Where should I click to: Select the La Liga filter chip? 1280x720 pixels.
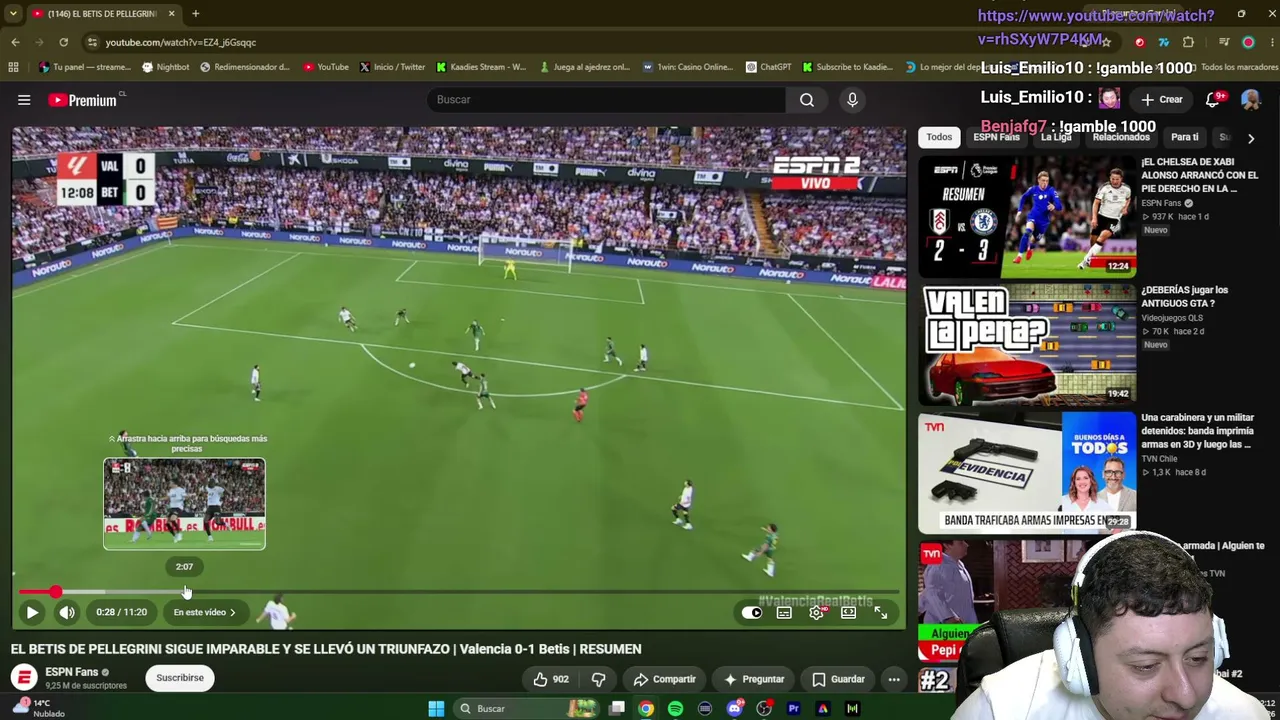tap(1056, 137)
